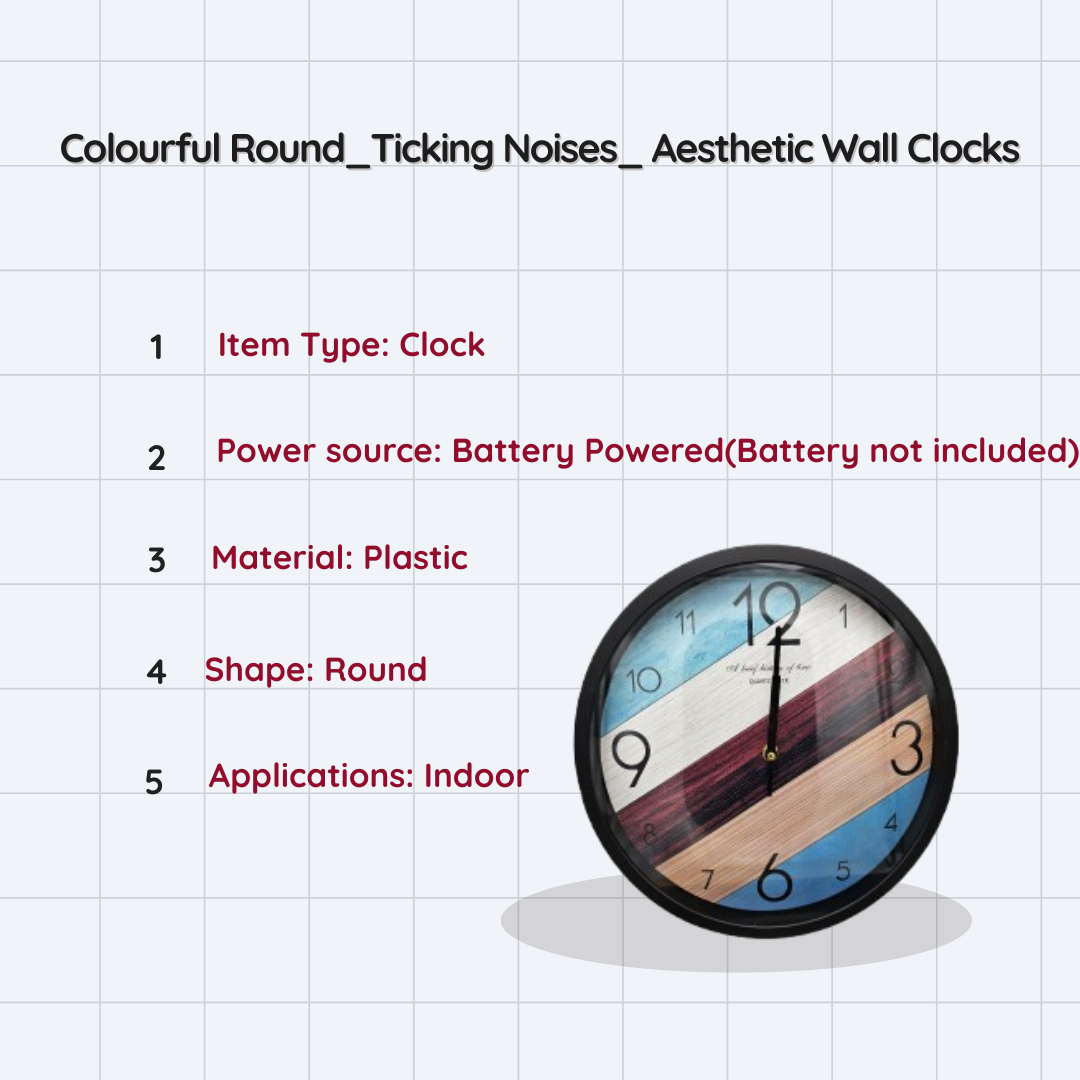Viewport: 1080px width, 1080px height.
Task: Click the large 6 numeral on the clock
Action: pos(775,878)
